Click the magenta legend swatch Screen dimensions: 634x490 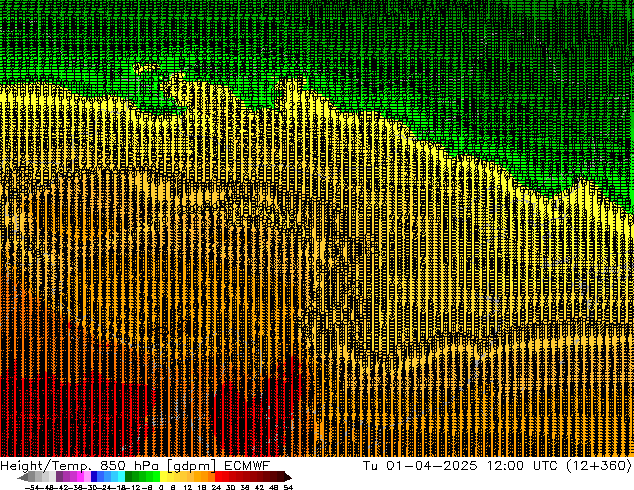point(80,476)
